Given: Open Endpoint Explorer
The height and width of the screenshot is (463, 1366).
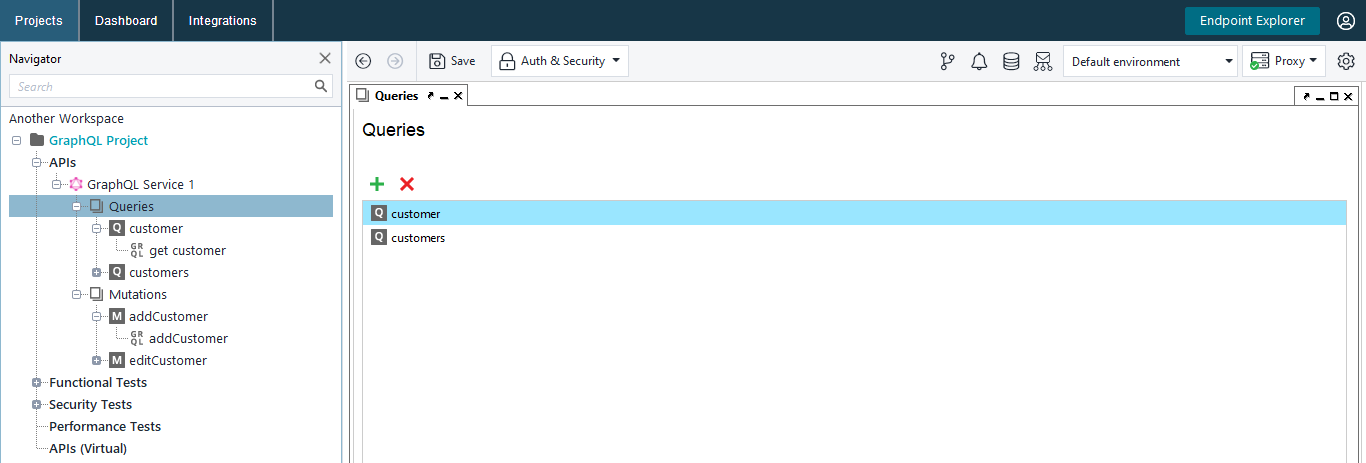Looking at the screenshot, I should [x=1252, y=21].
